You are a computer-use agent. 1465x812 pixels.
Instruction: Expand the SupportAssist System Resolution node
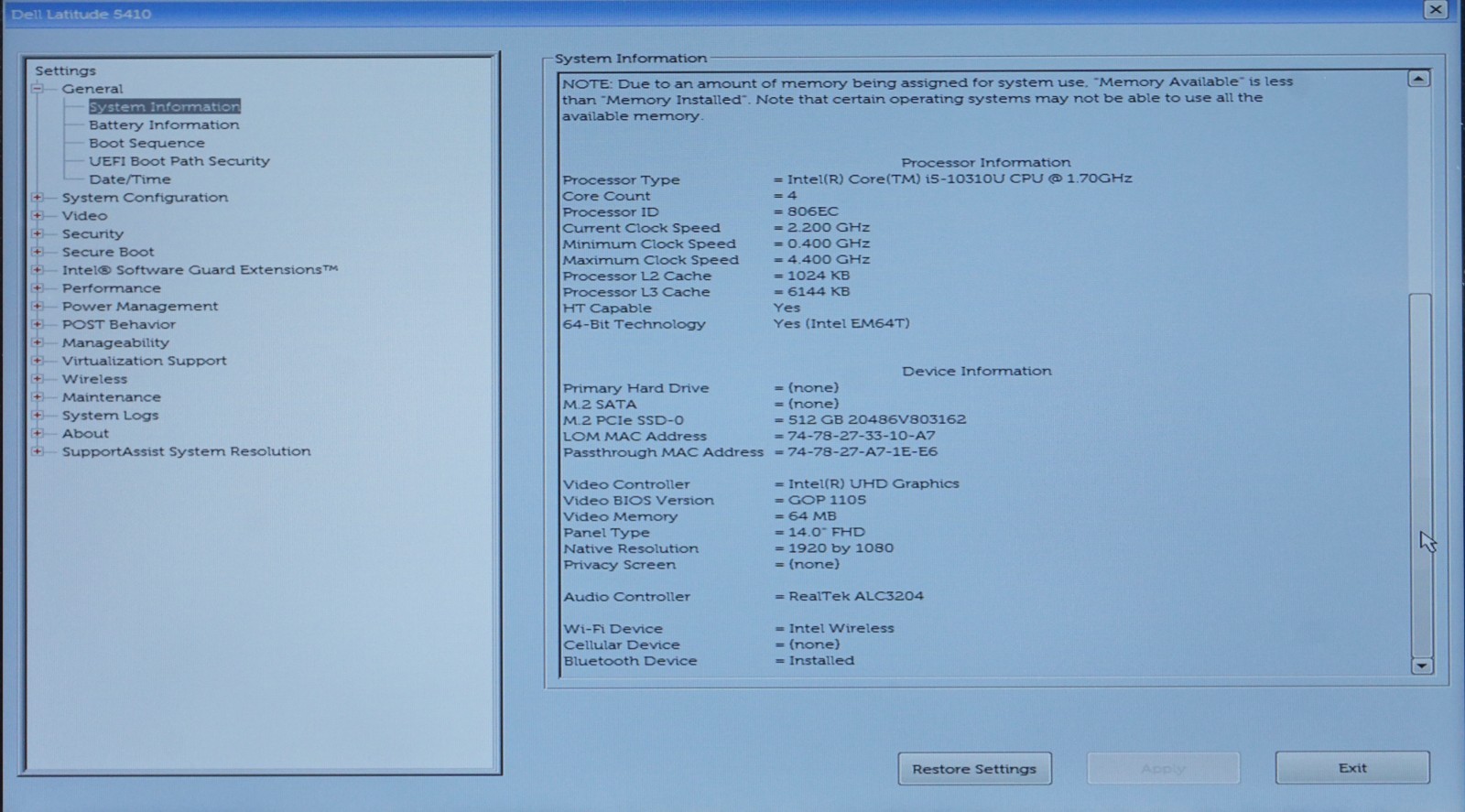pyautogui.click(x=38, y=451)
